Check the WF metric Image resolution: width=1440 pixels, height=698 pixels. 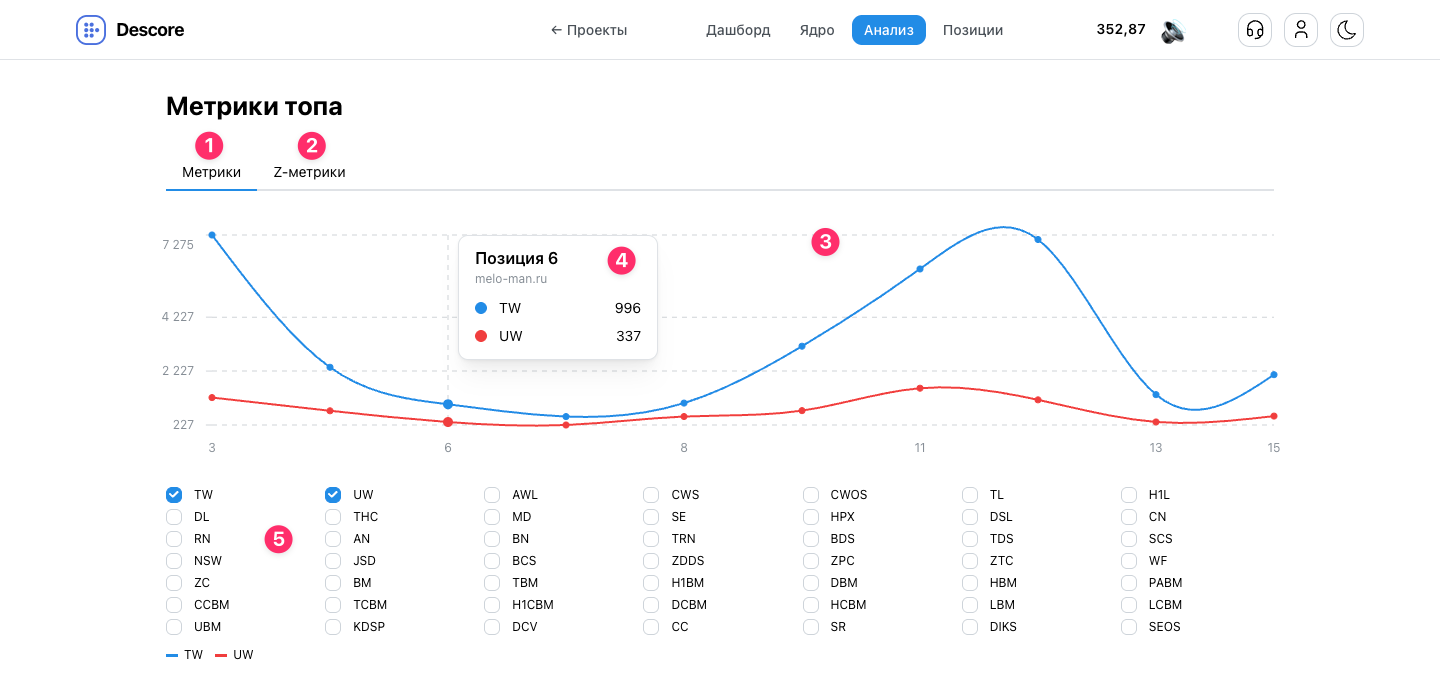pos(1129,561)
